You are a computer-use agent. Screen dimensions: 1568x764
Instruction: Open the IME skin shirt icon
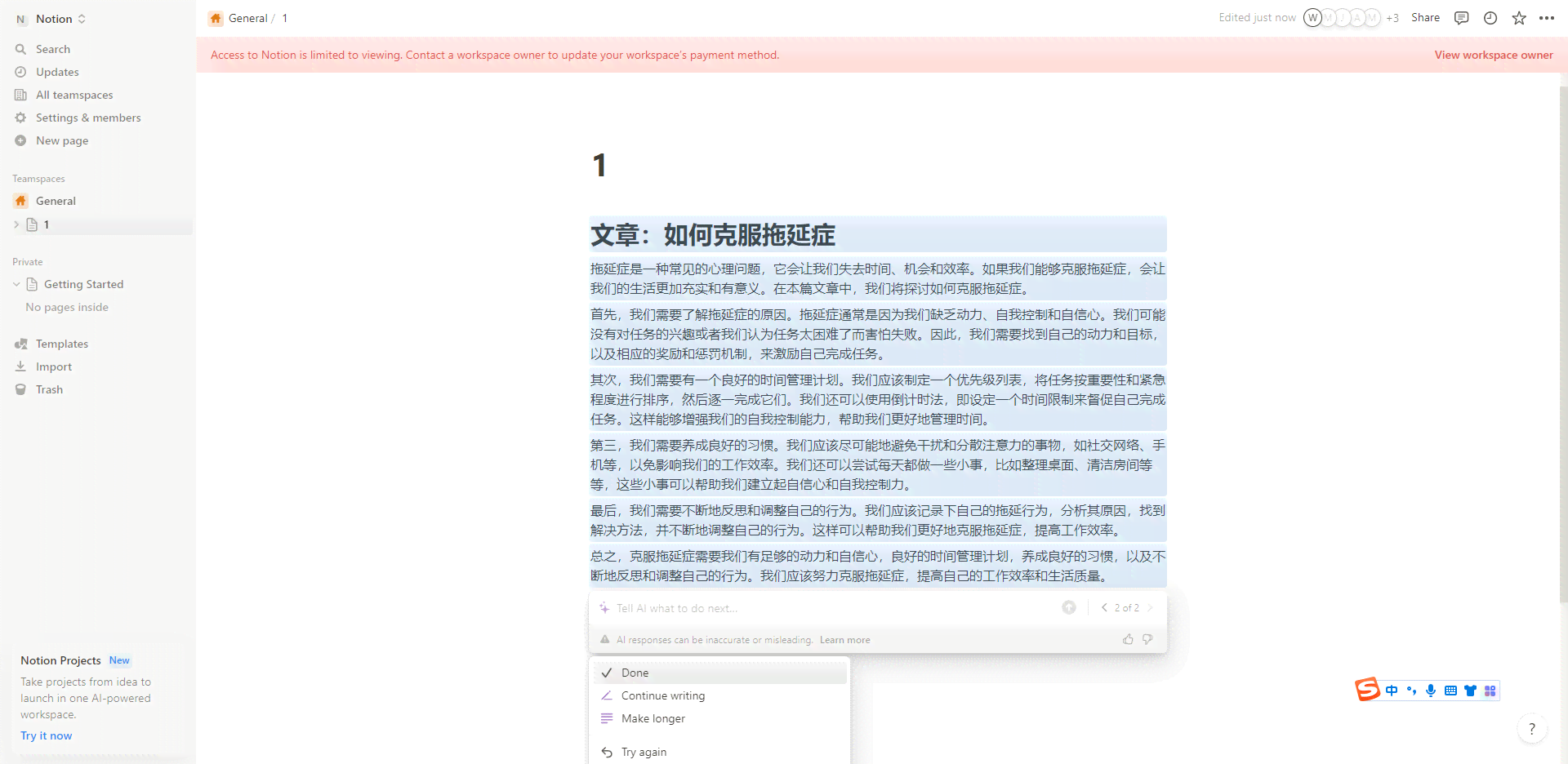point(1470,691)
